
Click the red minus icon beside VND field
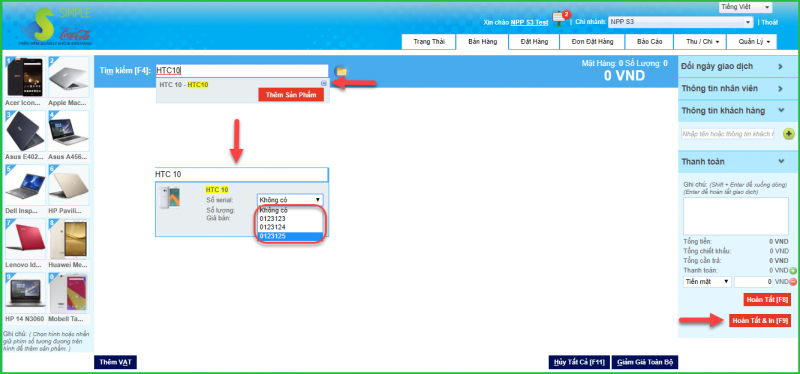pos(792,282)
